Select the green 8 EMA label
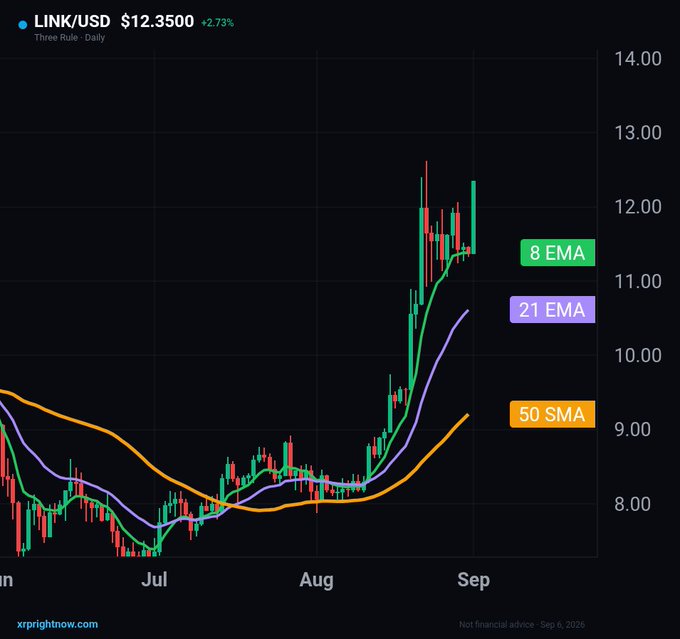The height and width of the screenshot is (639, 680). (558, 252)
